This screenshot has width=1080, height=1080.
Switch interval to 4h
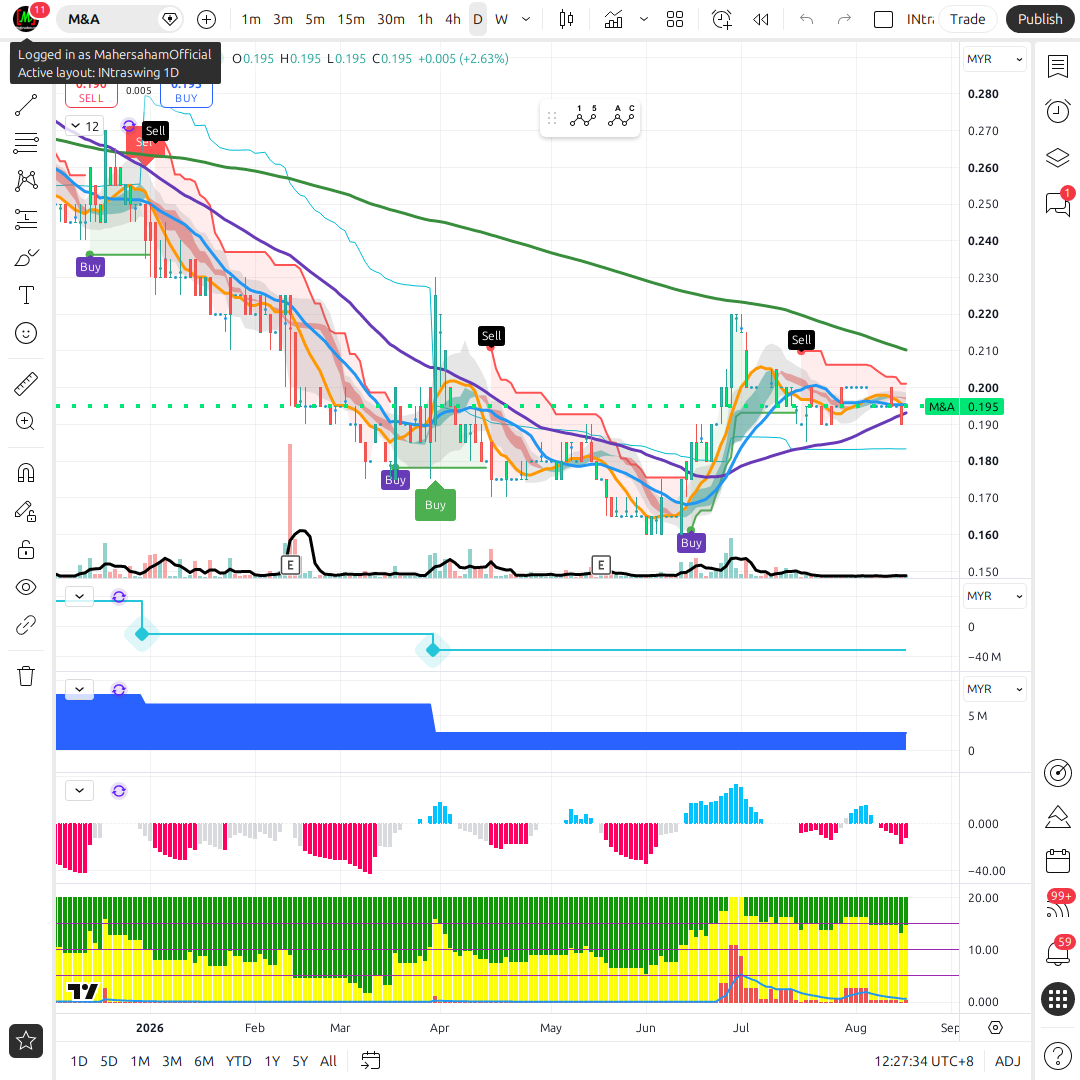(x=453, y=19)
